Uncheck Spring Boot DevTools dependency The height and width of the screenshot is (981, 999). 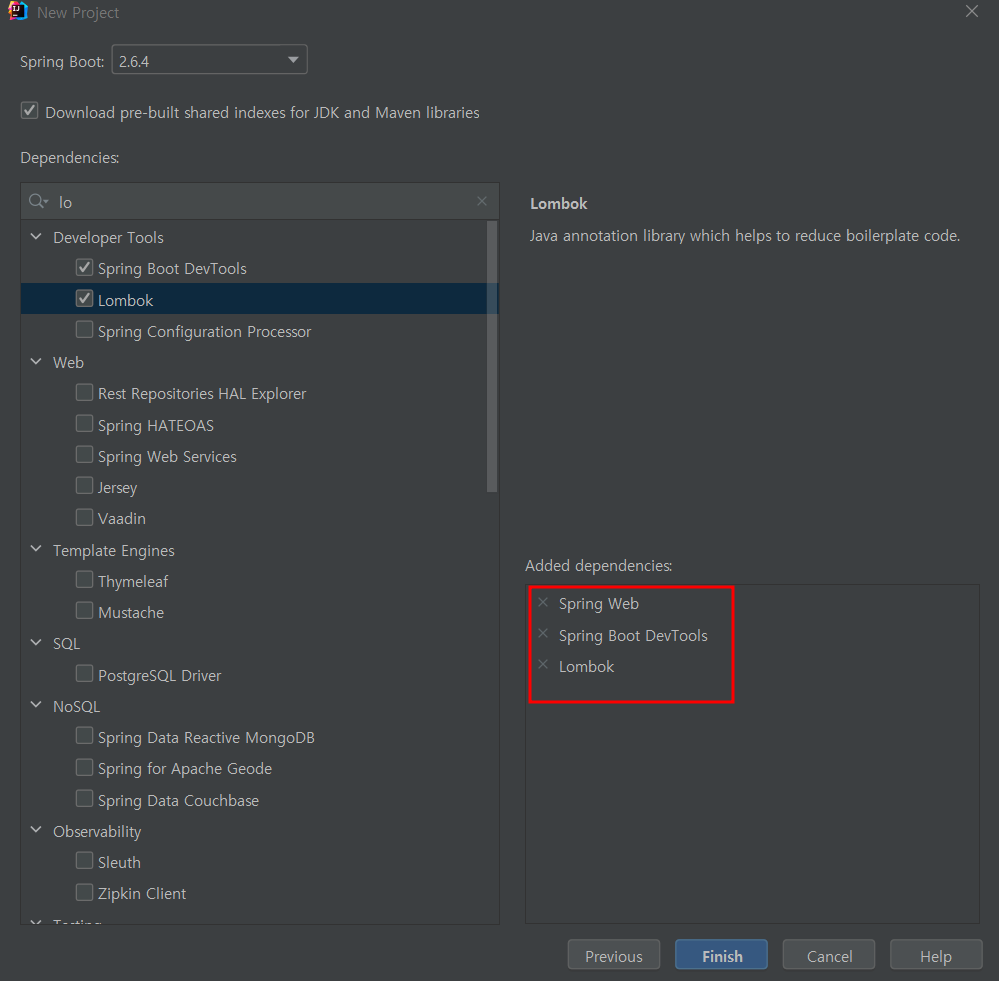[x=84, y=267]
